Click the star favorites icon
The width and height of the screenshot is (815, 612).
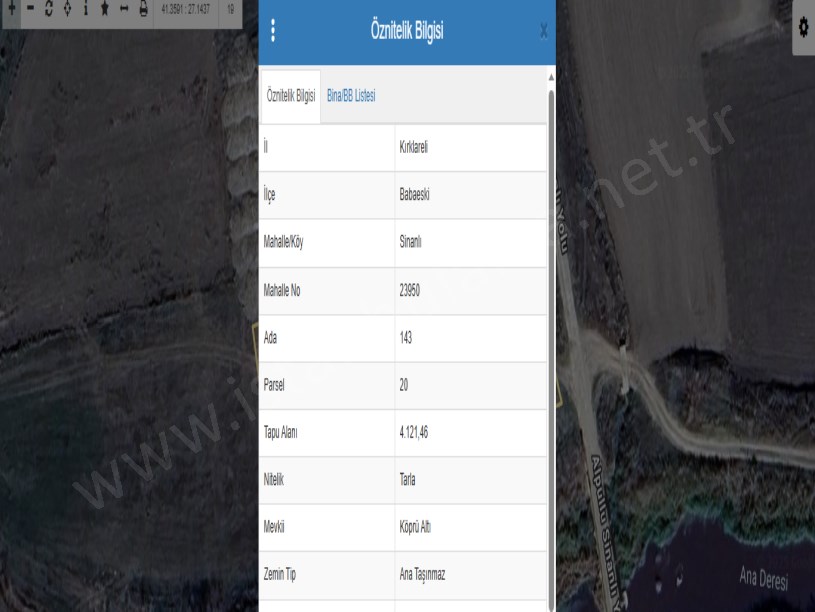[104, 9]
